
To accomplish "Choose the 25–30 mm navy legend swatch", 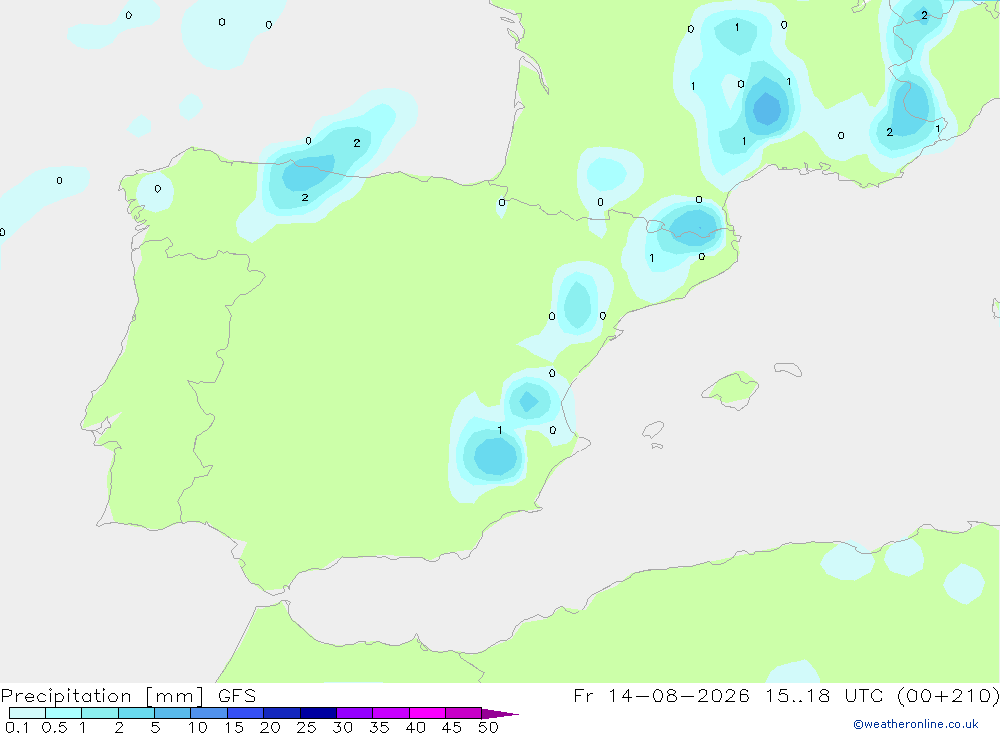I will (318, 713).
